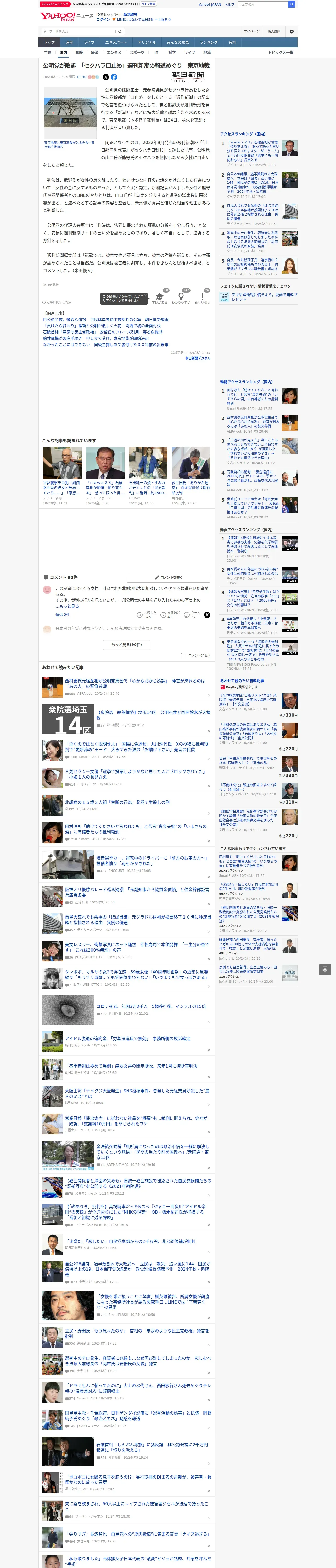Toggle the コメント非表示 checkbox
Viewport: 336px width, 1568px height.
pyautogui.click(x=183, y=656)
